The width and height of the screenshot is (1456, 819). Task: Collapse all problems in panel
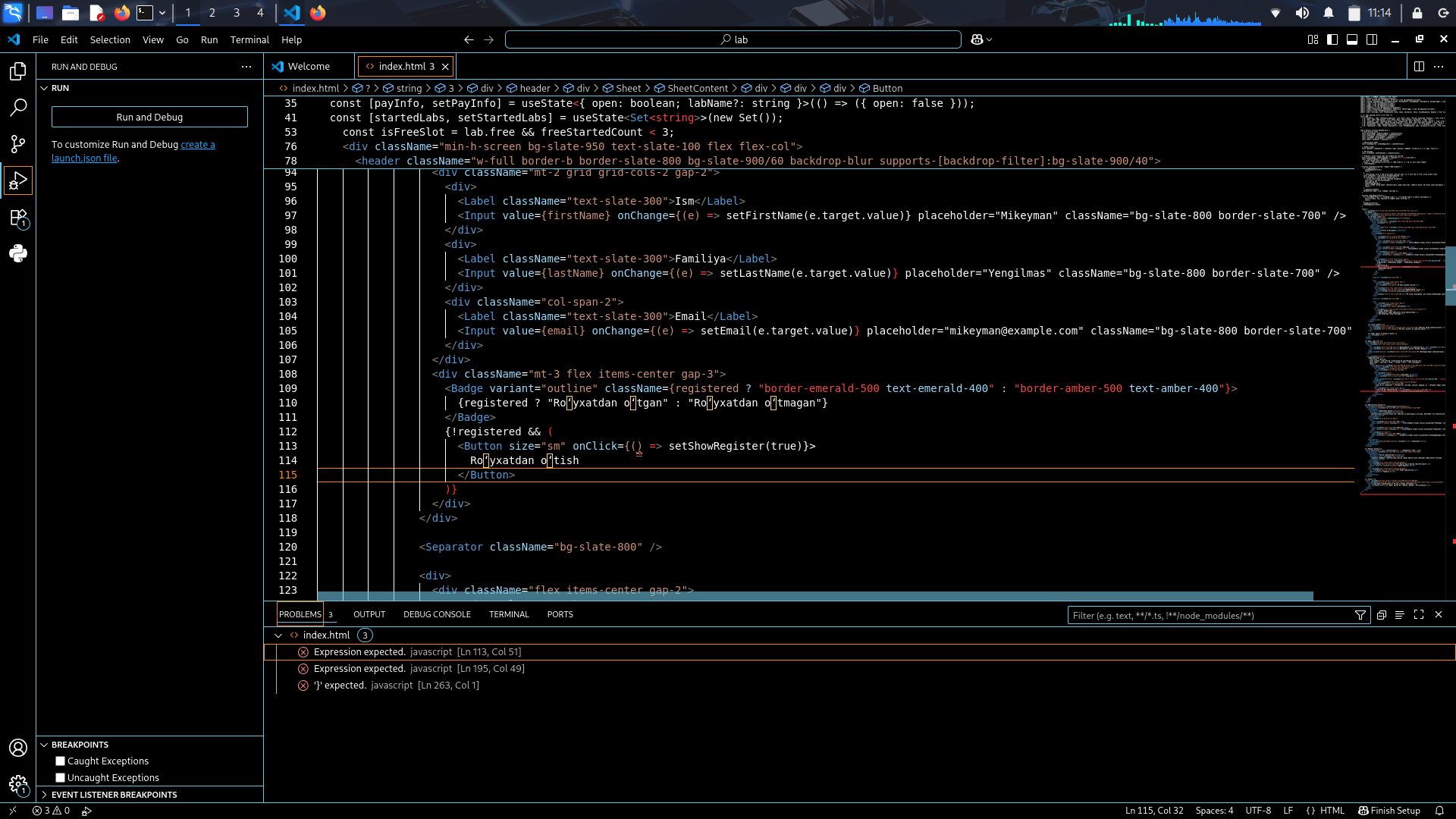pos(1381,615)
